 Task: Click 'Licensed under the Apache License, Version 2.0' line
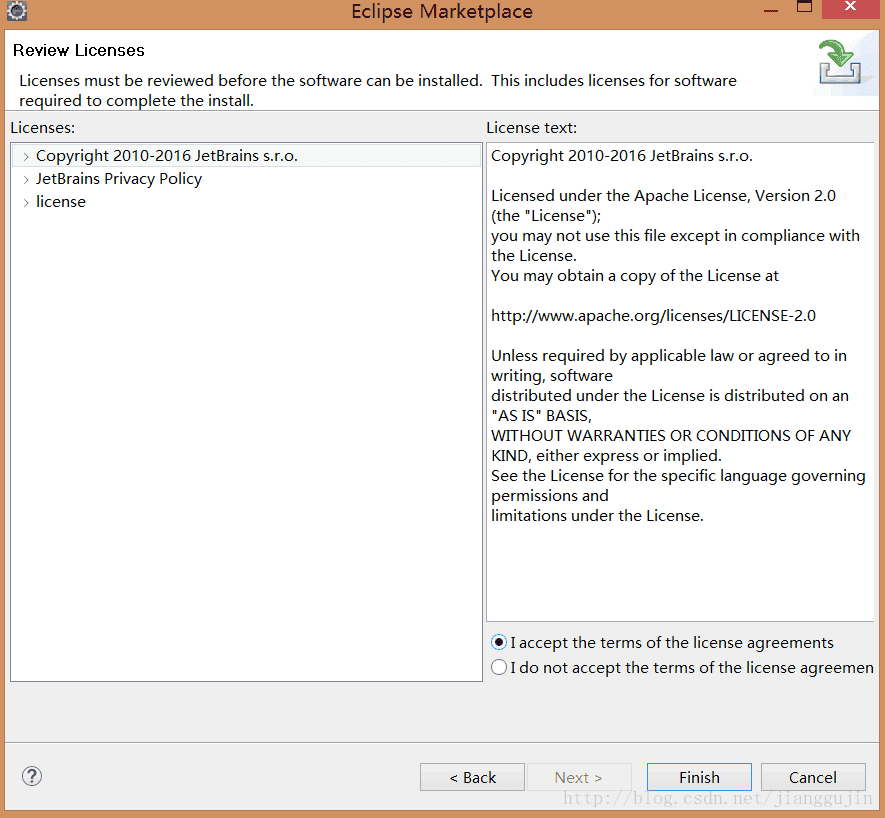tap(663, 196)
